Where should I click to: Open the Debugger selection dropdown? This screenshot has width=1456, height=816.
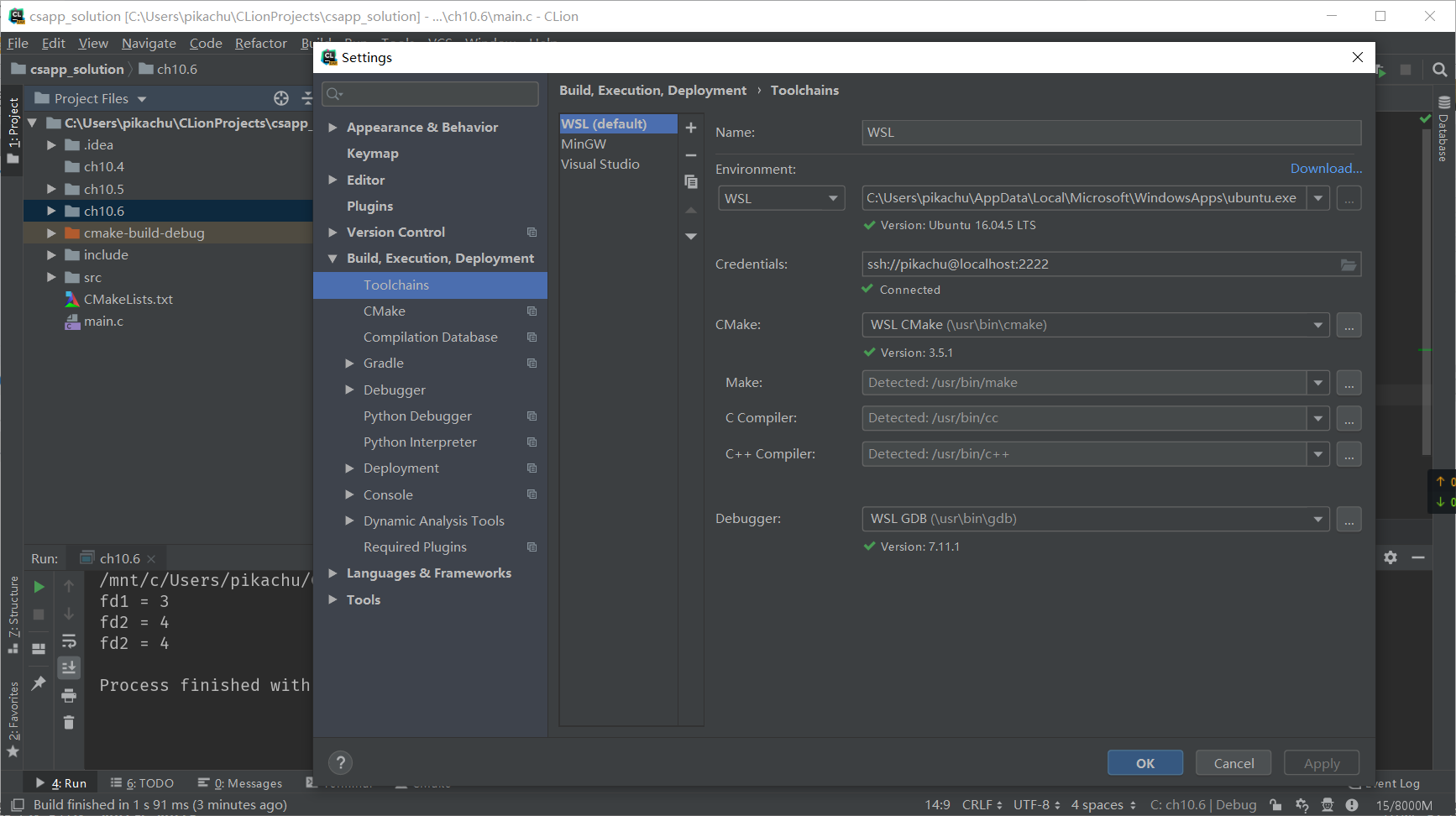(1317, 519)
